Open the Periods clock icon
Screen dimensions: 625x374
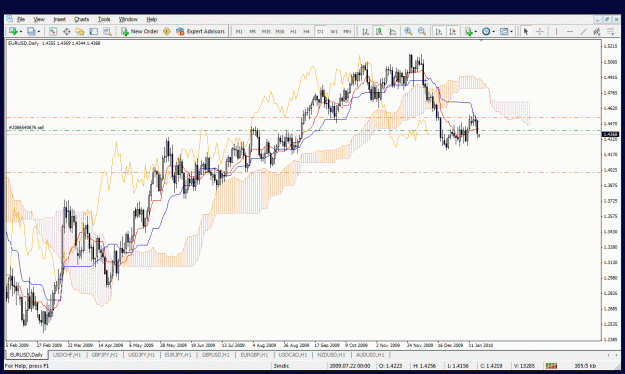486,31
